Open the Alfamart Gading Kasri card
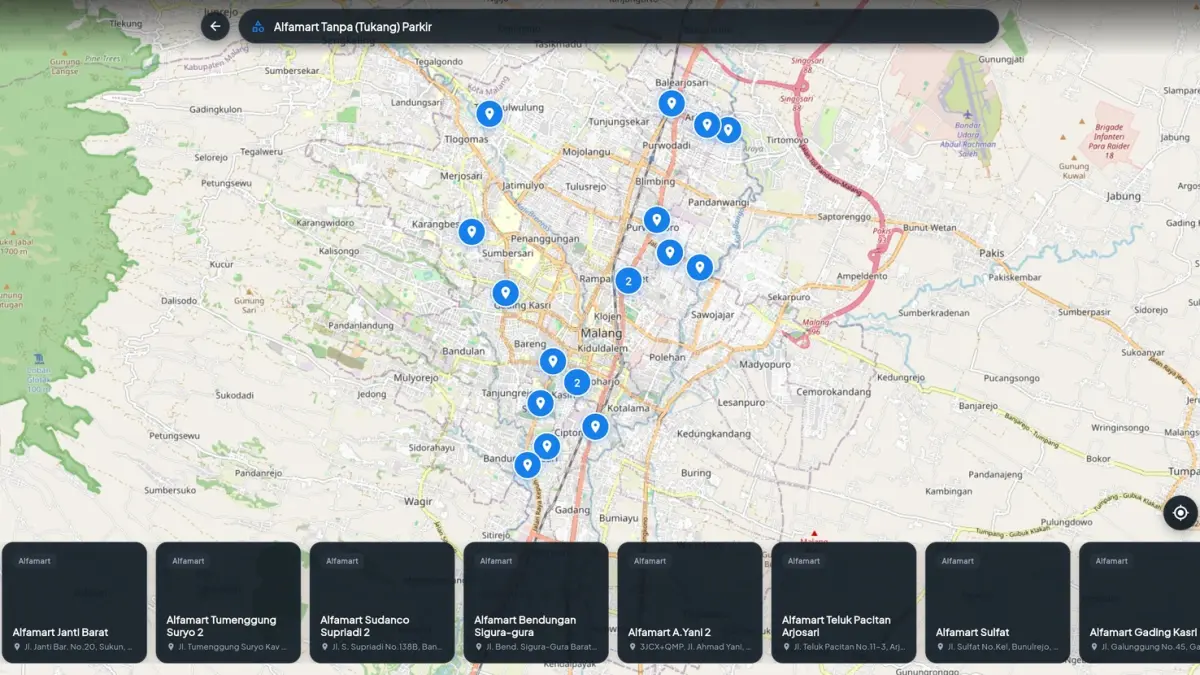 (x=1140, y=602)
